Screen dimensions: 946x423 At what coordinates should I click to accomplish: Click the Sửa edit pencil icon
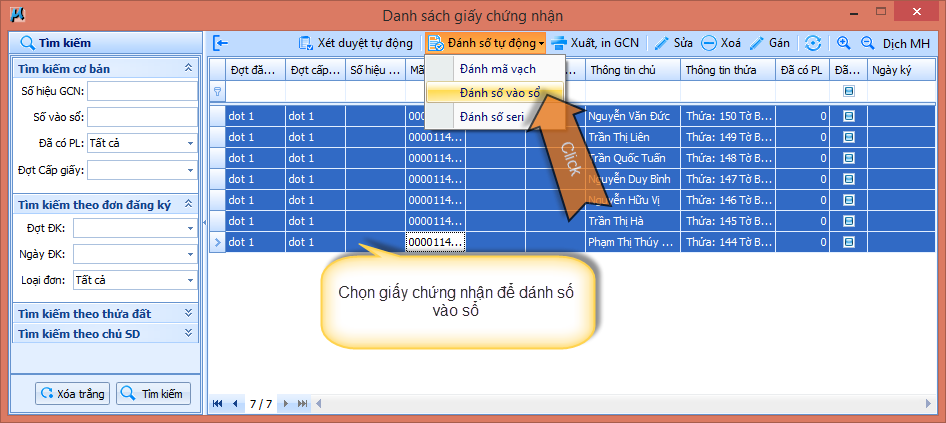[x=662, y=43]
